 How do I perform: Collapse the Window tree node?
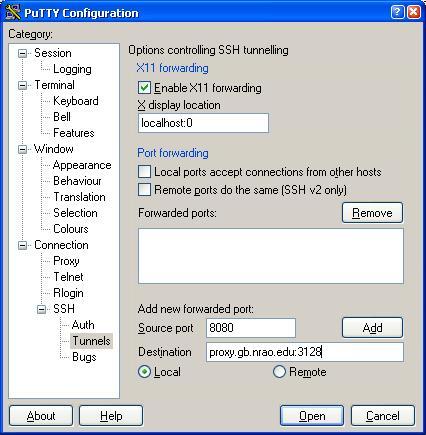click(x=22, y=149)
